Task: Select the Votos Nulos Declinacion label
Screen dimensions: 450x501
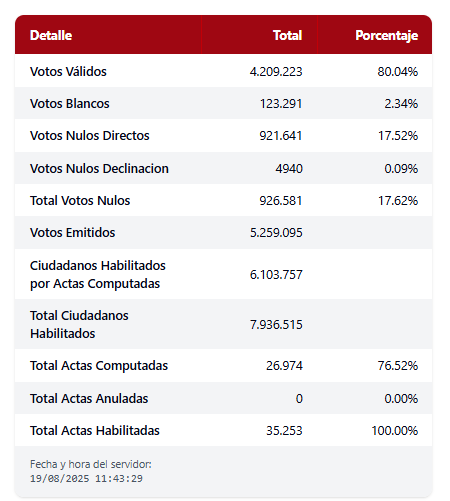Action: click(x=99, y=168)
